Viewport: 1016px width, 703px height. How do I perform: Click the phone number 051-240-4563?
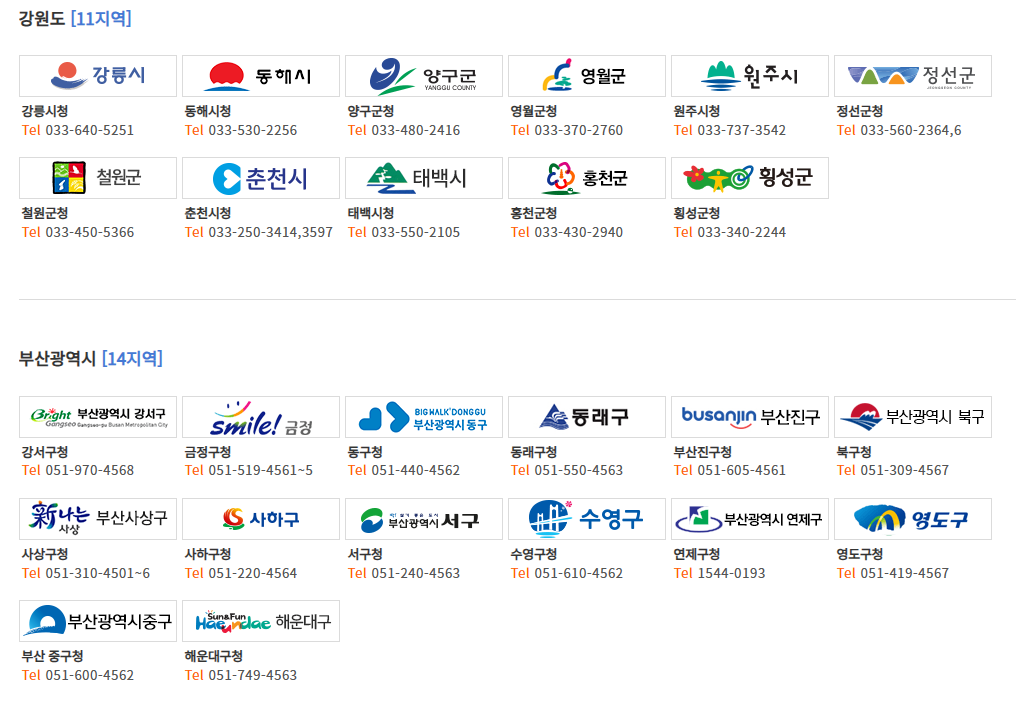click(415, 573)
